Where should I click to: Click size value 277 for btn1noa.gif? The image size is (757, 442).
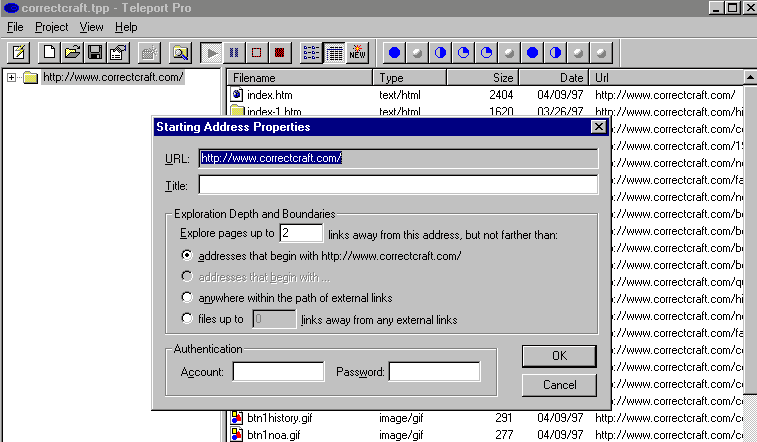[504, 435]
